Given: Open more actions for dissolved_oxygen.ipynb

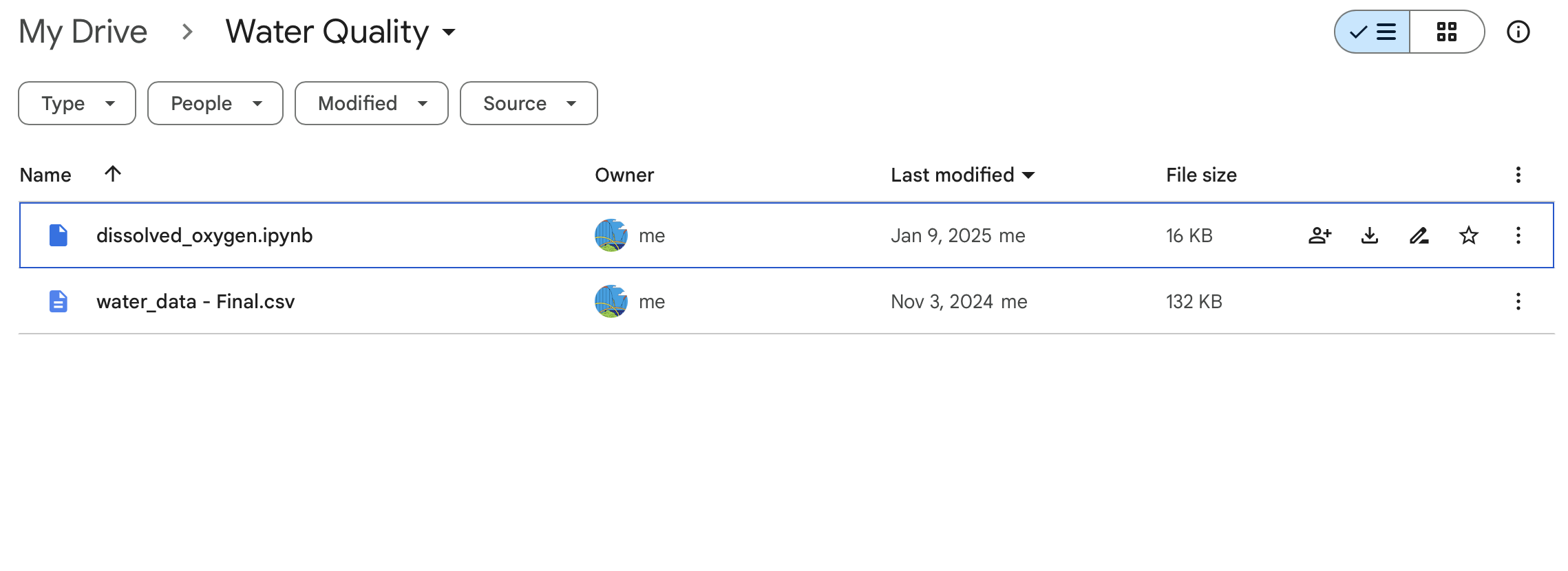Looking at the screenshot, I should [1518, 235].
